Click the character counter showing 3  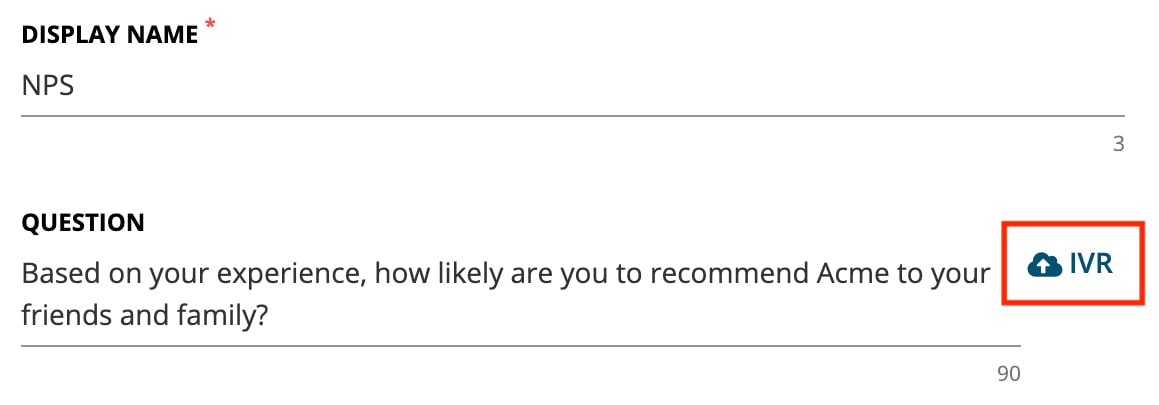[1118, 144]
